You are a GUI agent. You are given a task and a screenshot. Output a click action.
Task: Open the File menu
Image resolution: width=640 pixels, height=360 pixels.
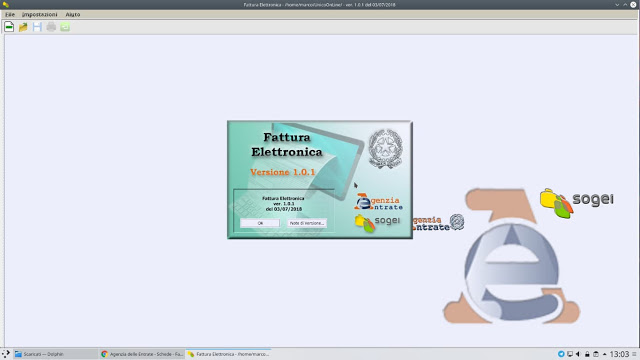click(10, 14)
